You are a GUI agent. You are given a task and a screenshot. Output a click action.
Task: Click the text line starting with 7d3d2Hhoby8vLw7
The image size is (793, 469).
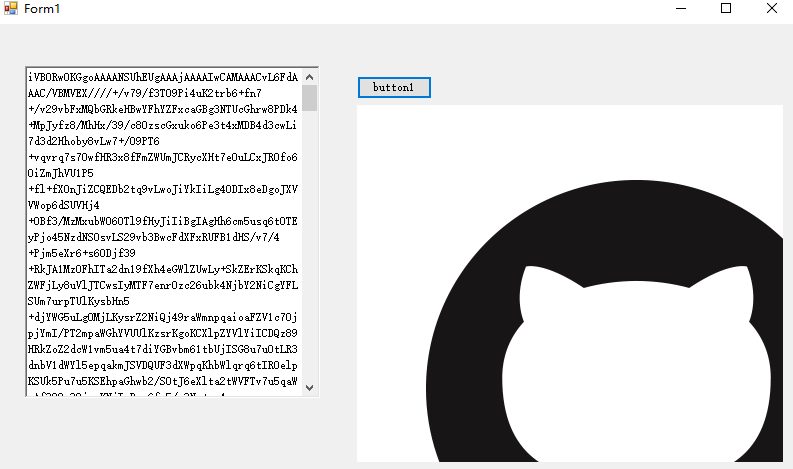coord(94,141)
